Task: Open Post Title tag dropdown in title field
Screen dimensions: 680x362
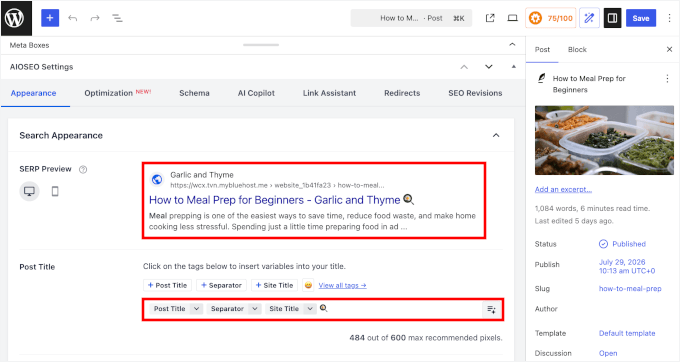Action: [x=196, y=309]
